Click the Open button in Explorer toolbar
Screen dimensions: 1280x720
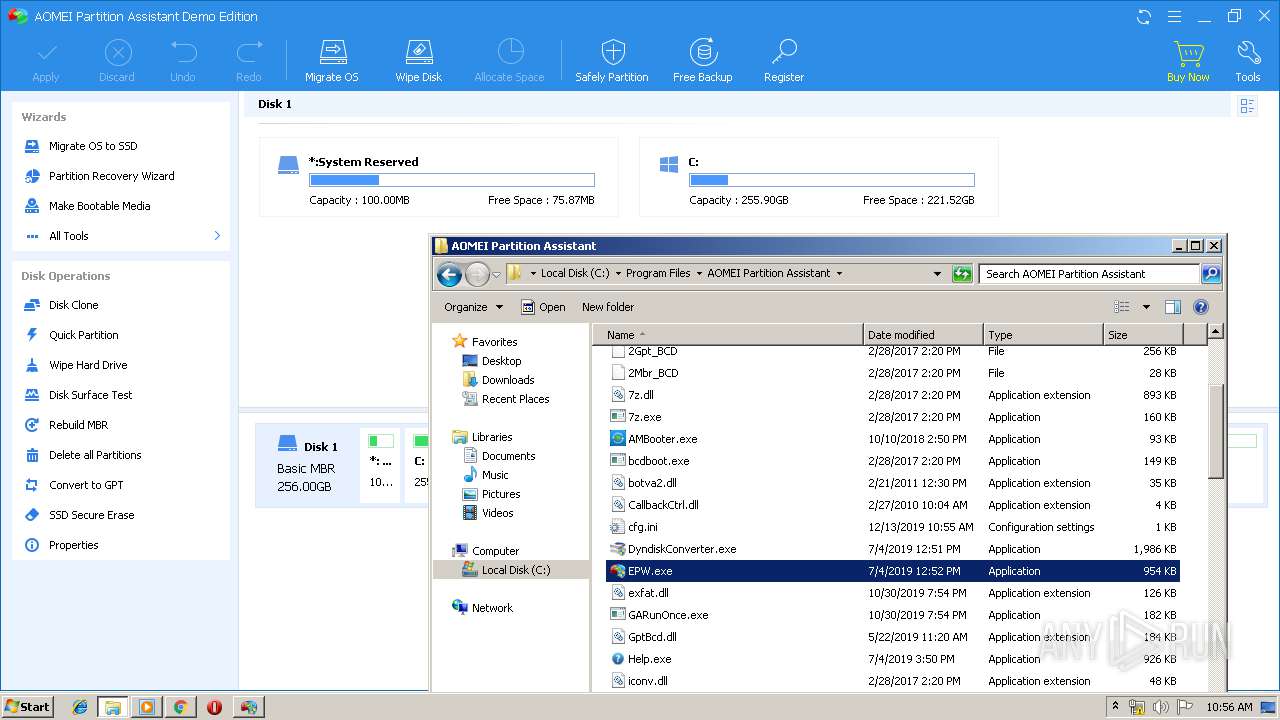pos(543,307)
